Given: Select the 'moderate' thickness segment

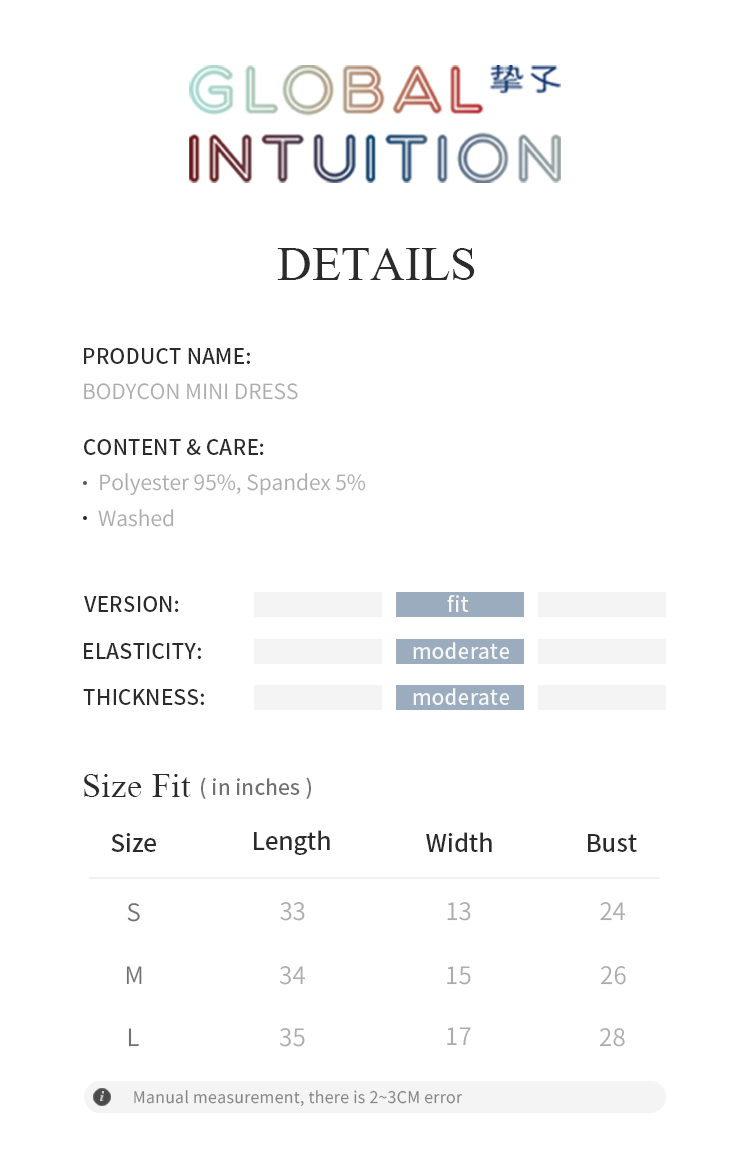Looking at the screenshot, I should click(x=459, y=697).
